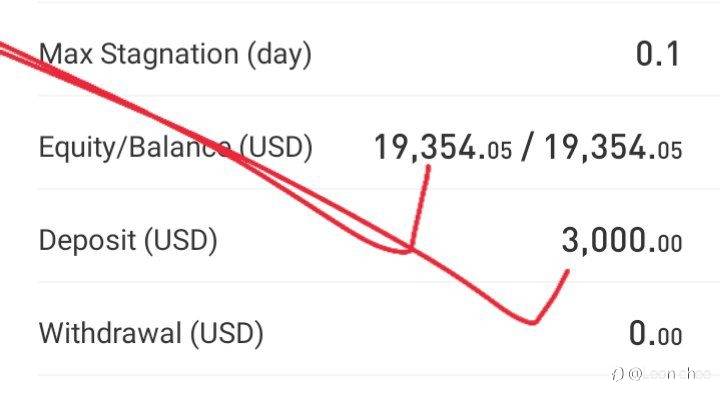The image size is (720, 402).
Task: Open the @Leon chee watermark text
Action: click(x=669, y=374)
